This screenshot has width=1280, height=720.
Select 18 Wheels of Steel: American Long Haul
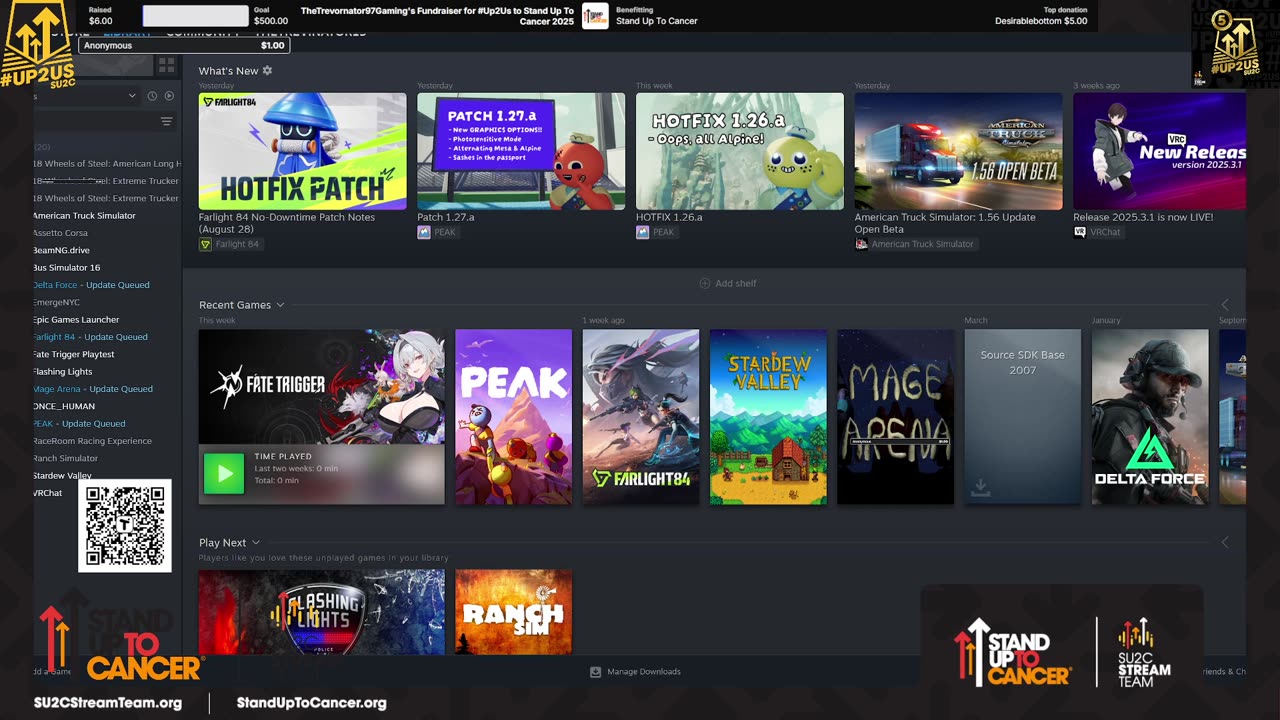pos(107,164)
